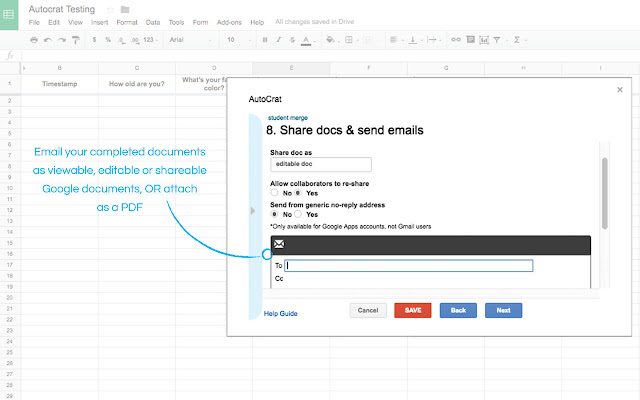The width and height of the screenshot is (640, 400).
Task: Close the AutoCrat dialog
Action: [620, 89]
